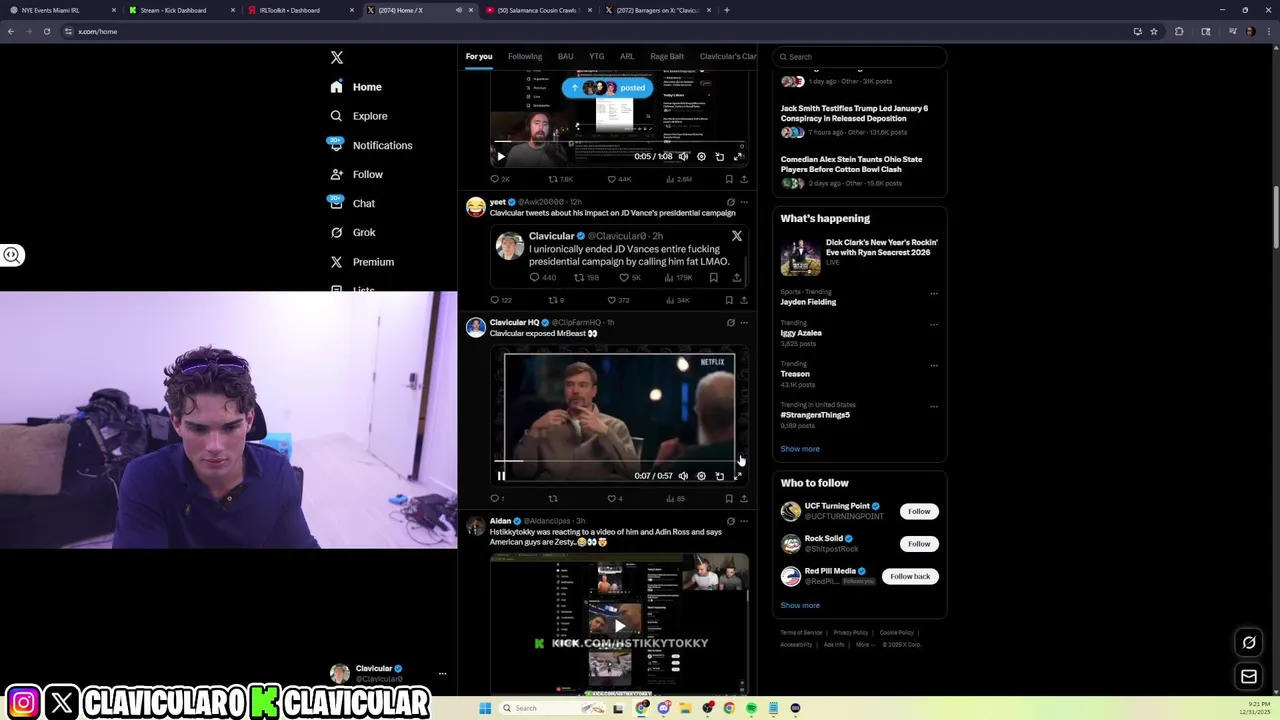Image resolution: width=1280 pixels, height=720 pixels.
Task: Open the Grok floating button at bottom right
Action: (x=1249, y=643)
